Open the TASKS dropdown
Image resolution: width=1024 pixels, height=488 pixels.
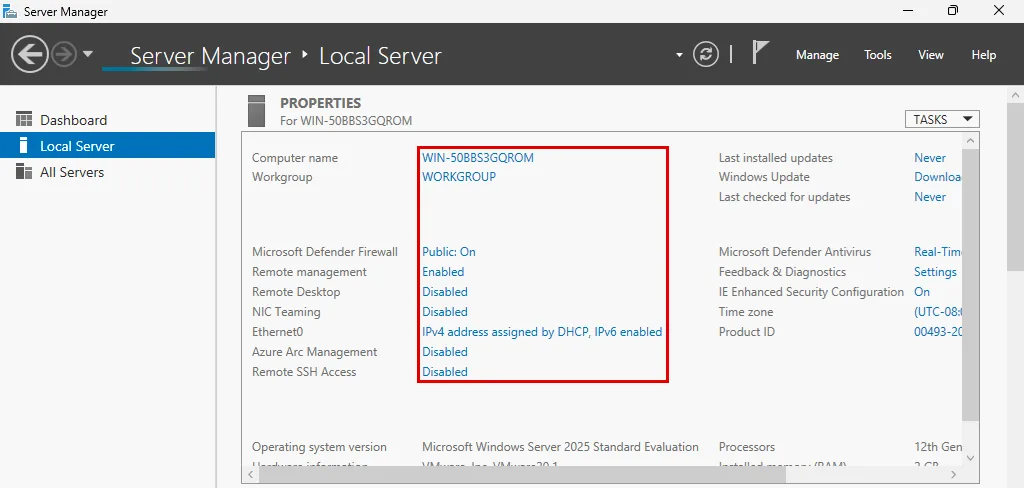[942, 120]
